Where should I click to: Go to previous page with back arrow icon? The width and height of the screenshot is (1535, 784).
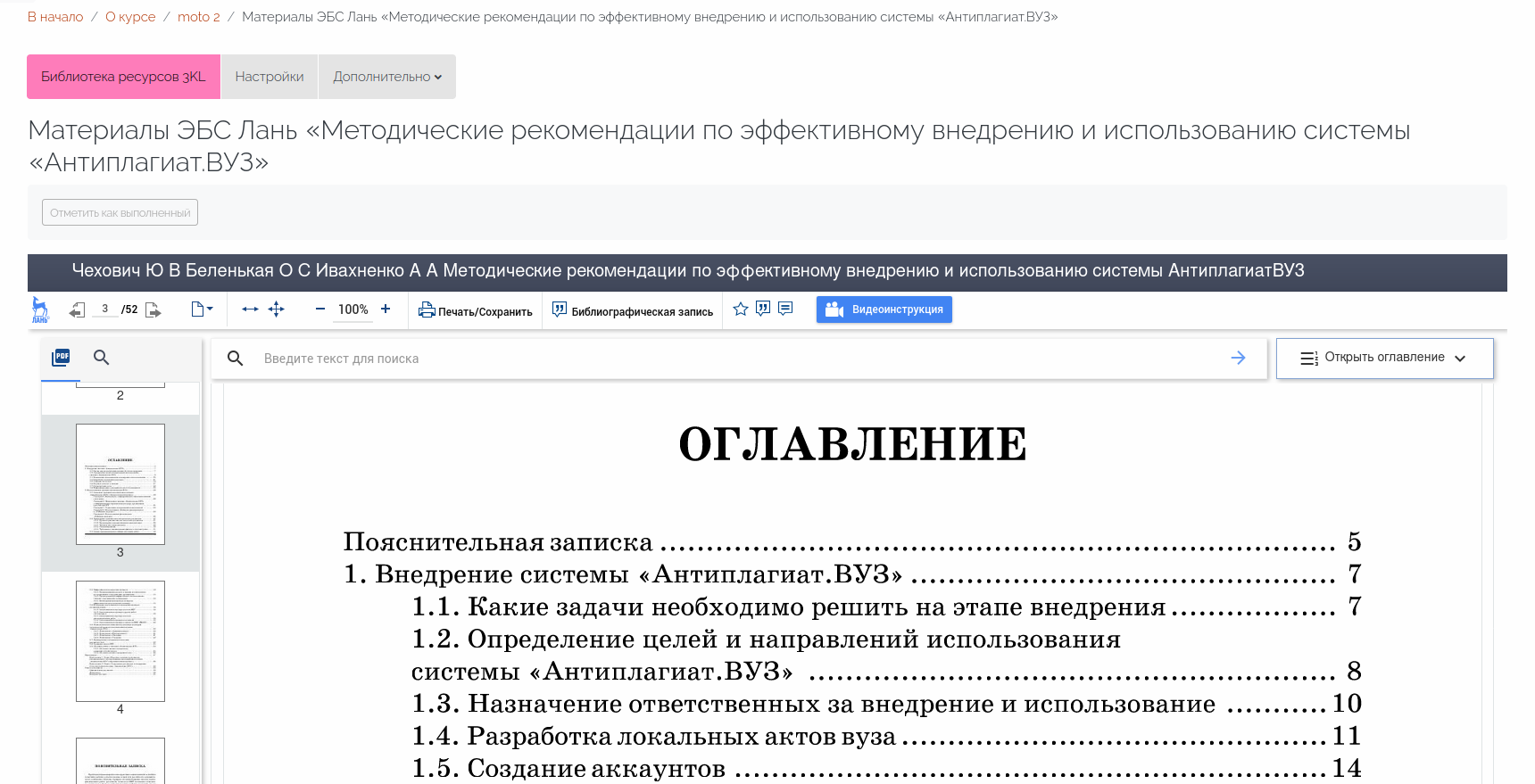(77, 309)
